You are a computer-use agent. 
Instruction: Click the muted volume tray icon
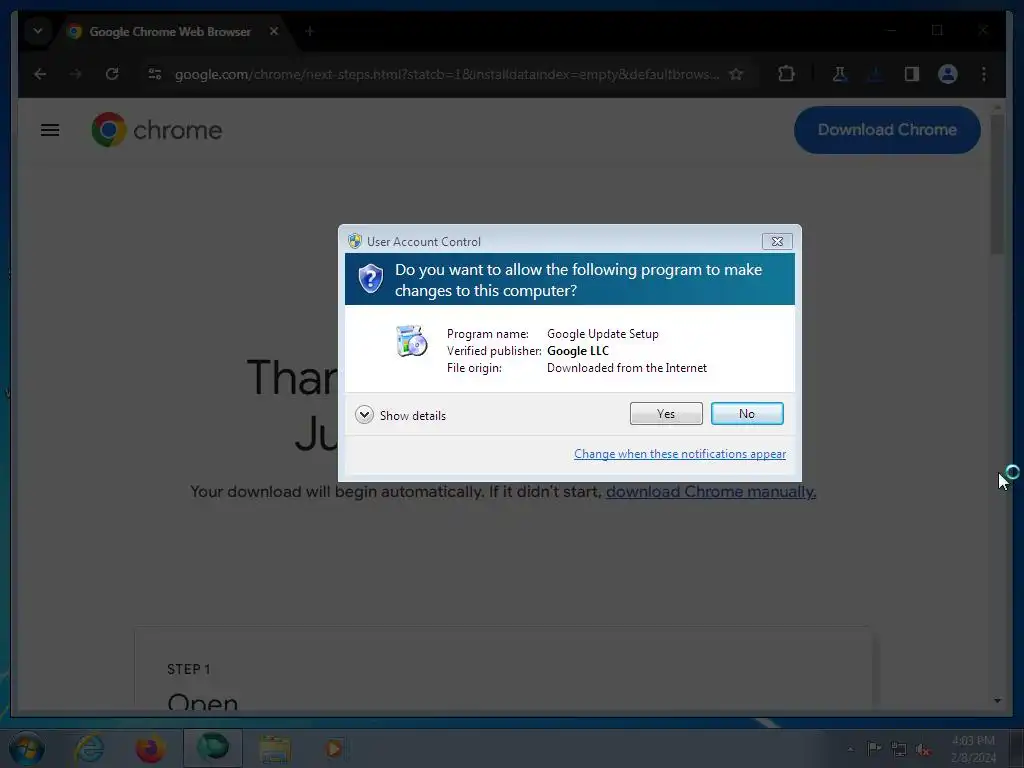point(923,749)
